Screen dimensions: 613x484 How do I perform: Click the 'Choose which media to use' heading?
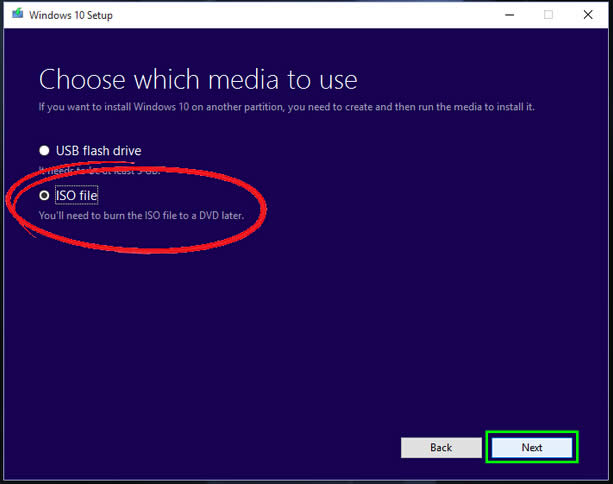click(x=197, y=80)
